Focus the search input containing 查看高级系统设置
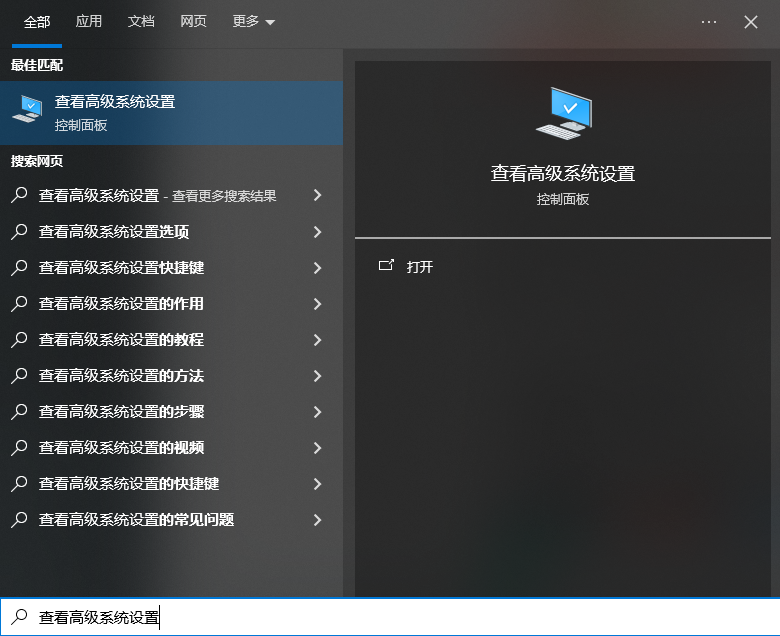780x636 pixels. [x=390, y=617]
